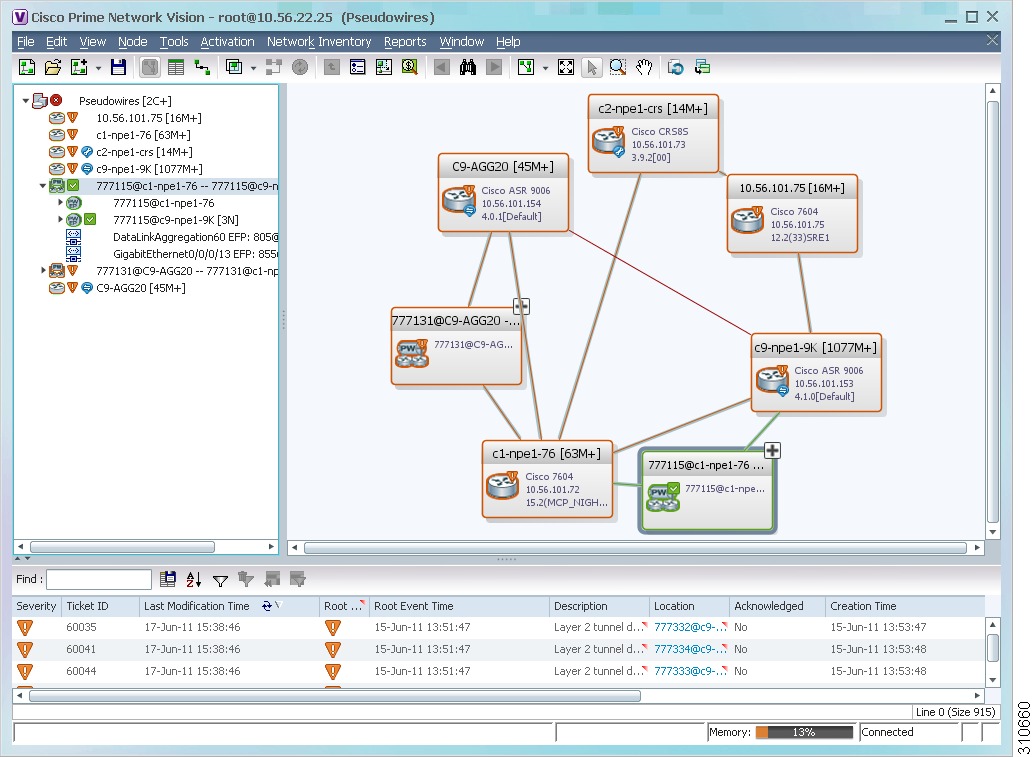1033x757 pixels.
Task: Open the overlay tool dropdown arrow
Action: coord(253,68)
